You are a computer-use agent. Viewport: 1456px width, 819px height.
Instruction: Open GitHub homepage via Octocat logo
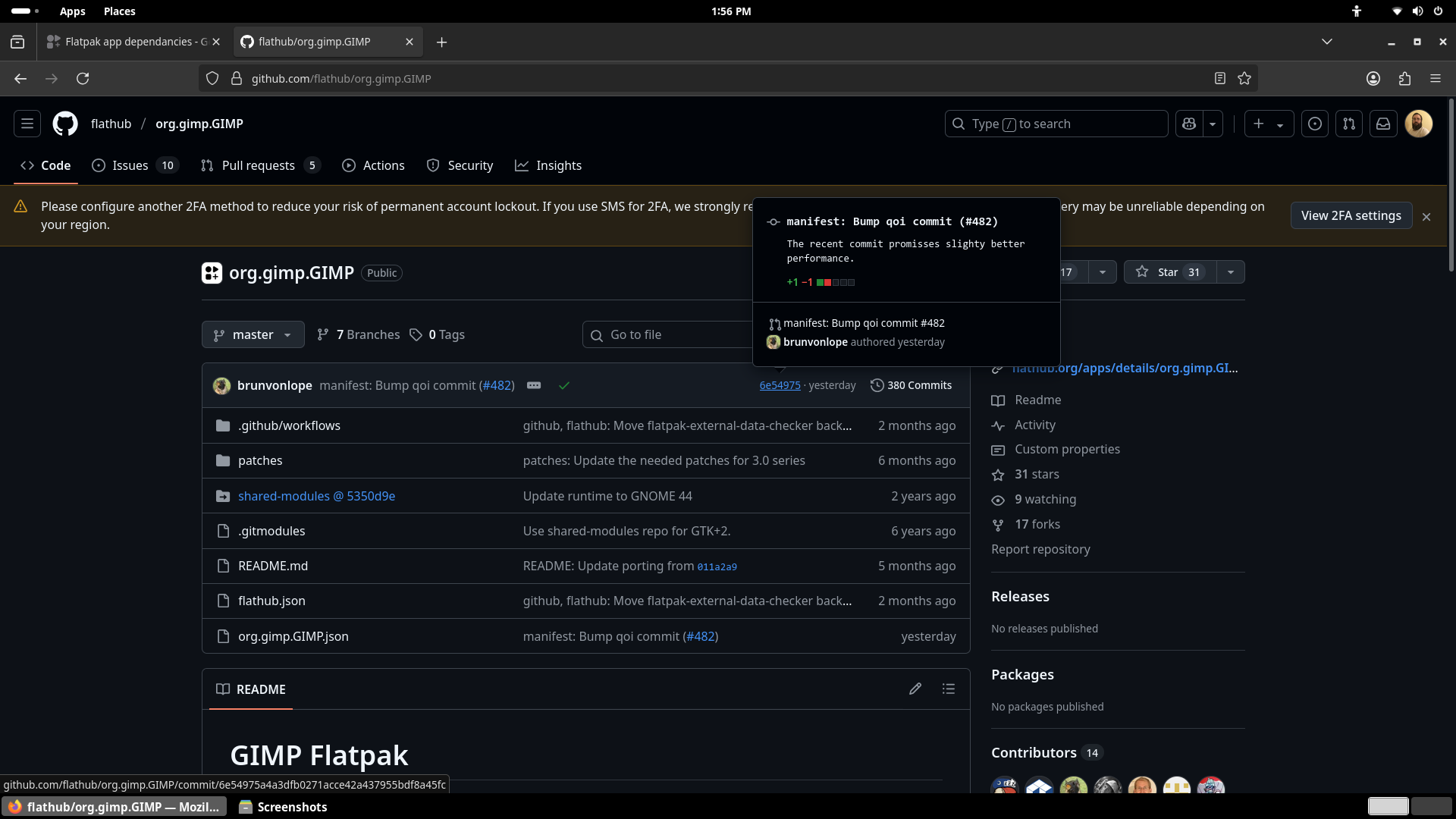click(x=65, y=124)
